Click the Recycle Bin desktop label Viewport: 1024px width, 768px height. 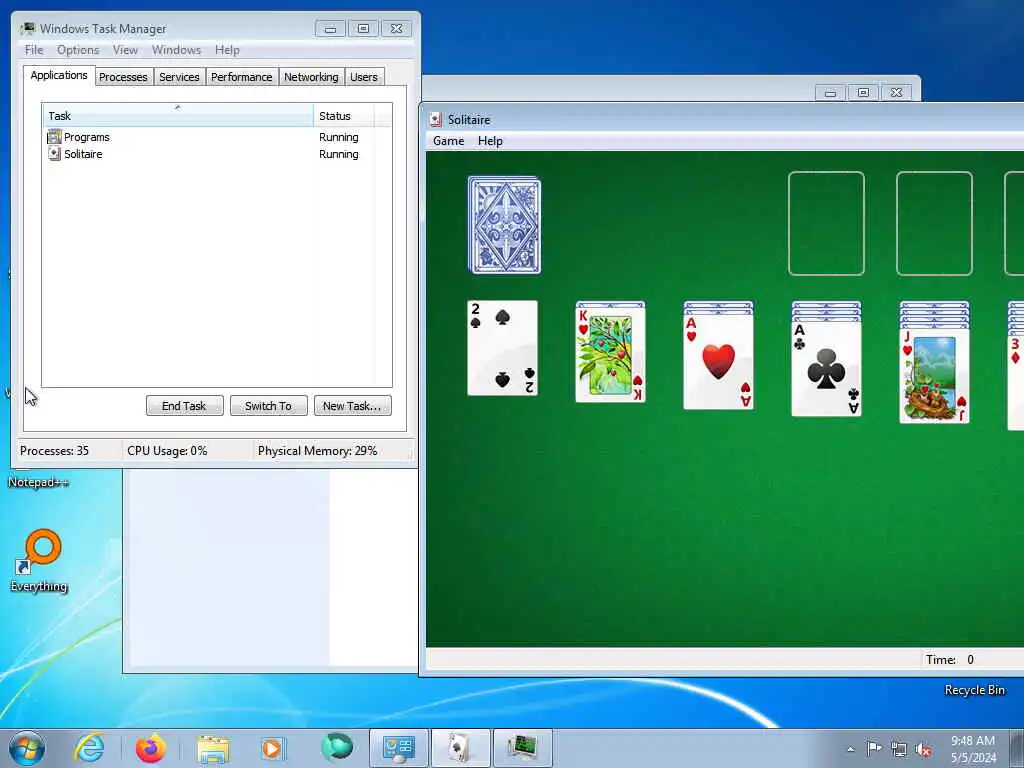click(975, 690)
